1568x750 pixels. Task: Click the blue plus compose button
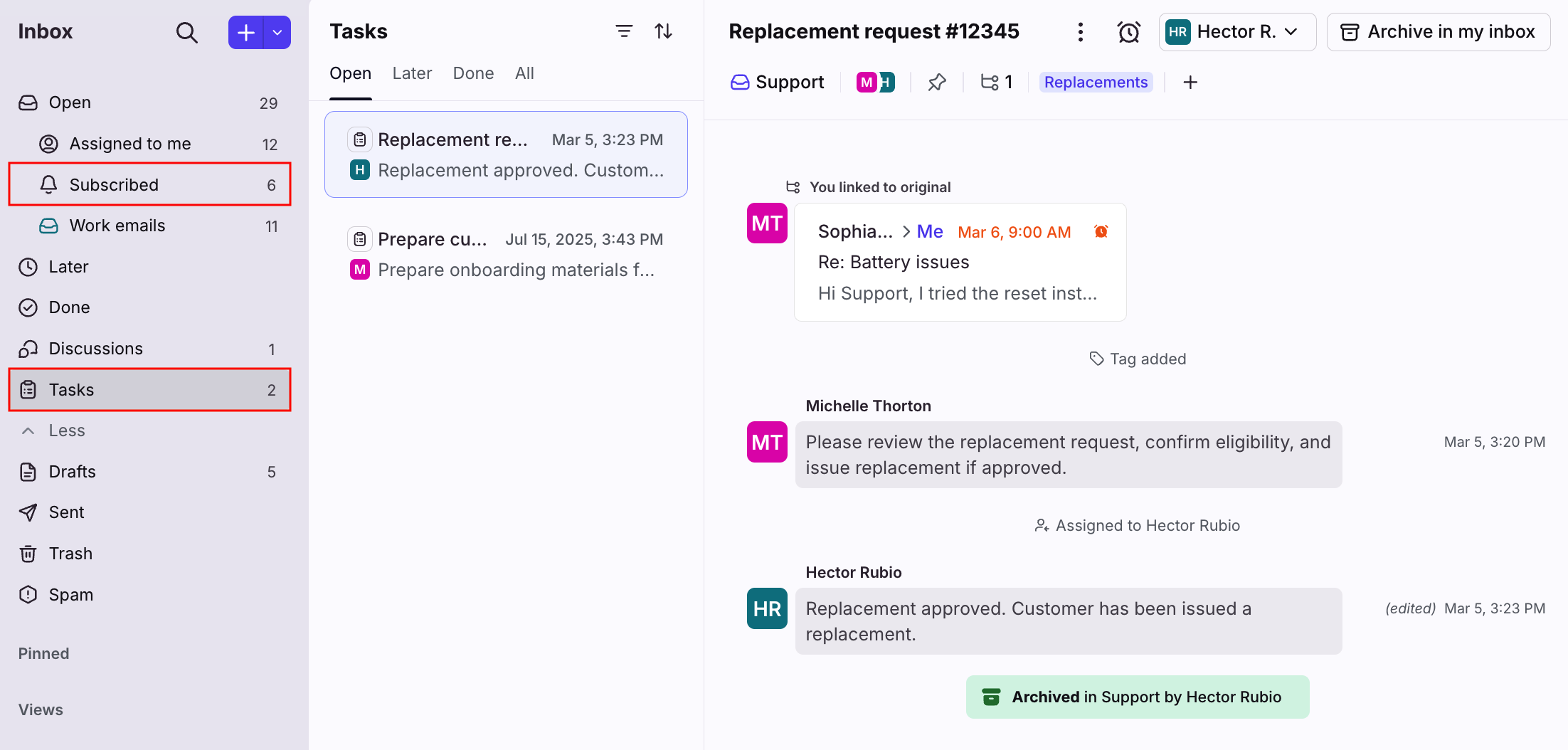click(245, 33)
